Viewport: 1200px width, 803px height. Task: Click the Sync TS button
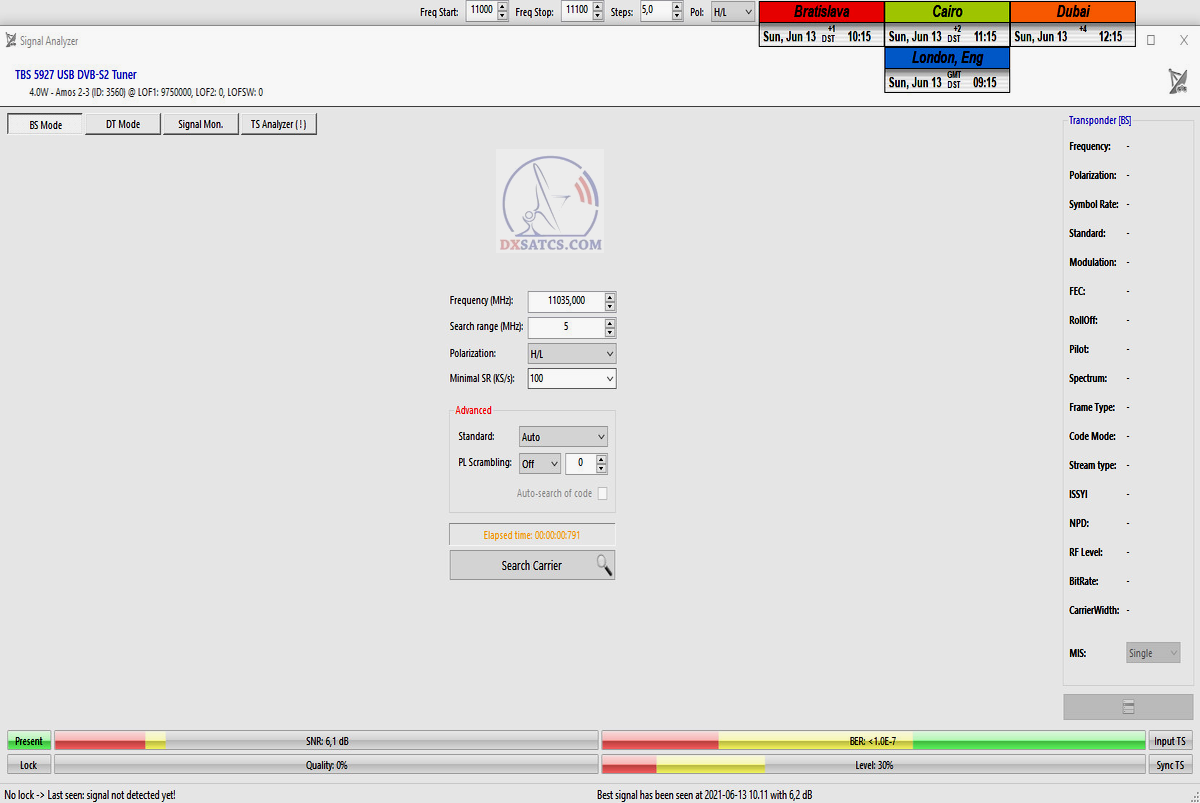pos(1170,765)
